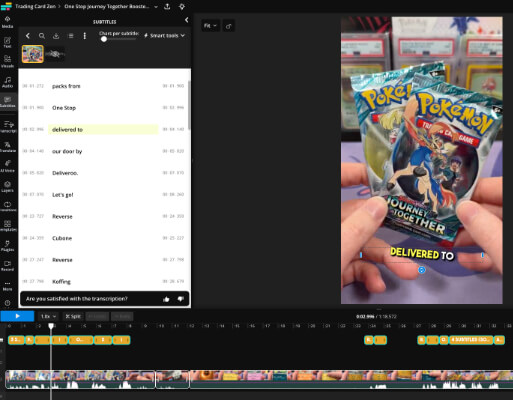513x400 pixels.
Task: Open the subtitle list options icon
Action: pyautogui.click(x=71, y=36)
